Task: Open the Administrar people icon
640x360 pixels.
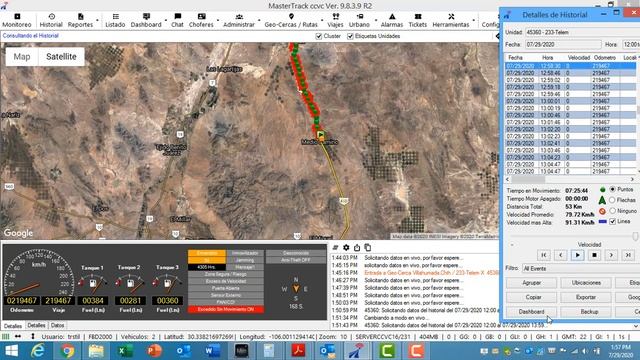Action: coord(239,16)
